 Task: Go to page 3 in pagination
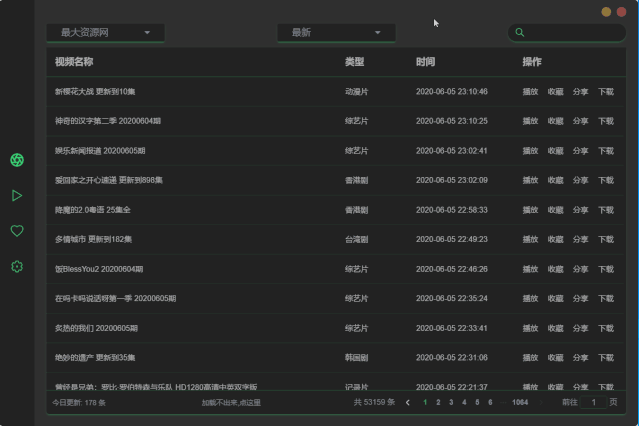[x=451, y=402]
